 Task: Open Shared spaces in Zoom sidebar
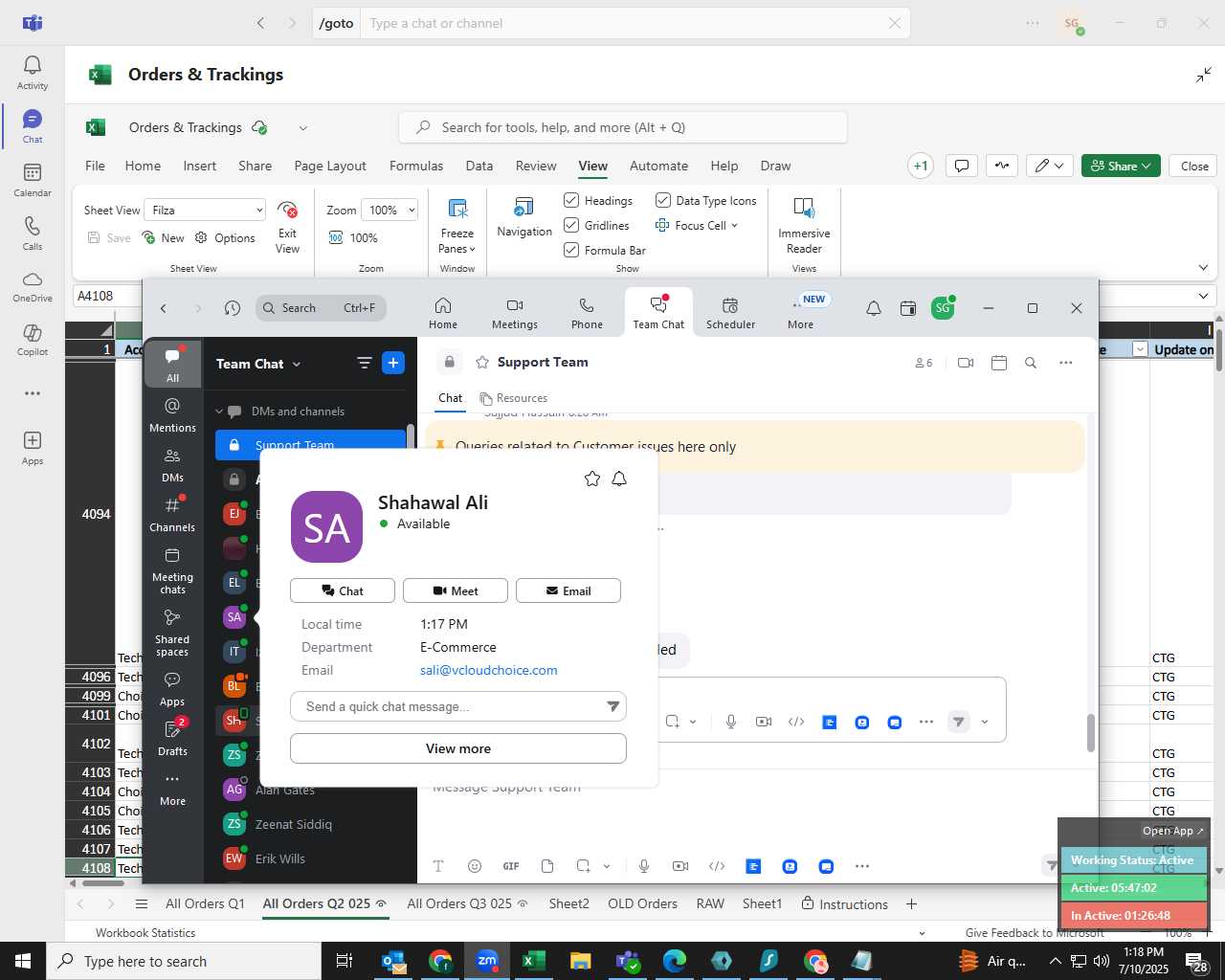point(172,634)
